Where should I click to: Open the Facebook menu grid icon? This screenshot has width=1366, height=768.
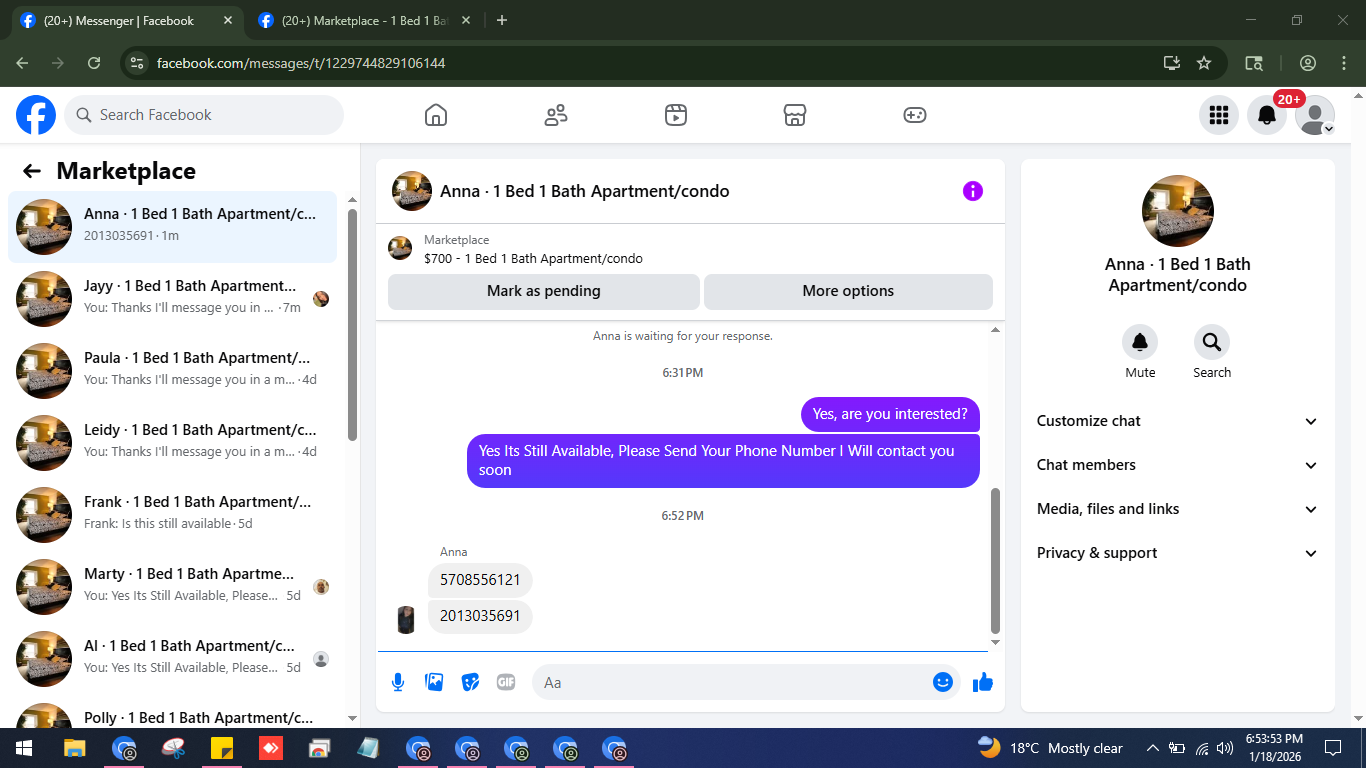point(1218,115)
